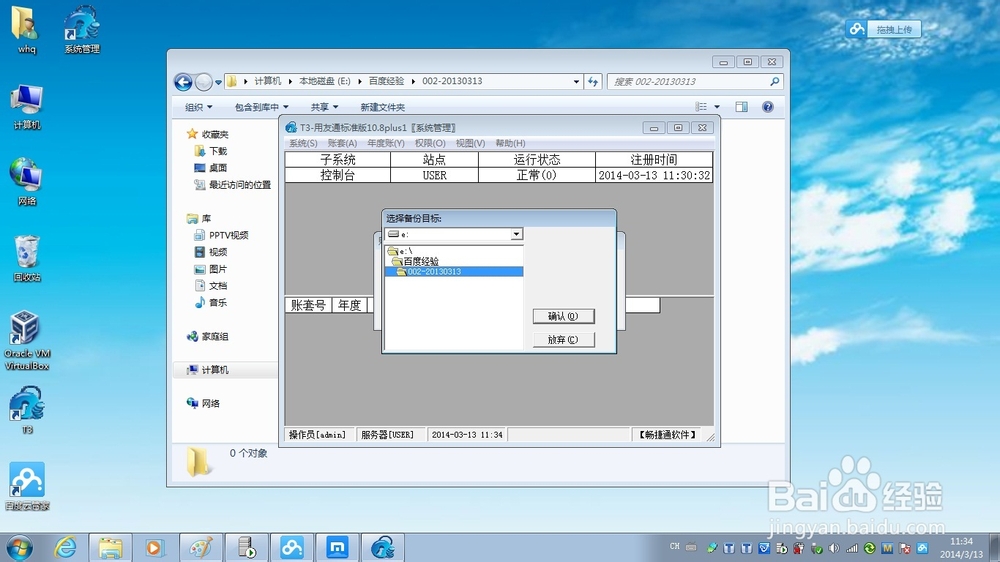The image size is (1000, 562).
Task: Click 本地磁盘 (E:) in address breadcrumb
Action: tap(325, 81)
